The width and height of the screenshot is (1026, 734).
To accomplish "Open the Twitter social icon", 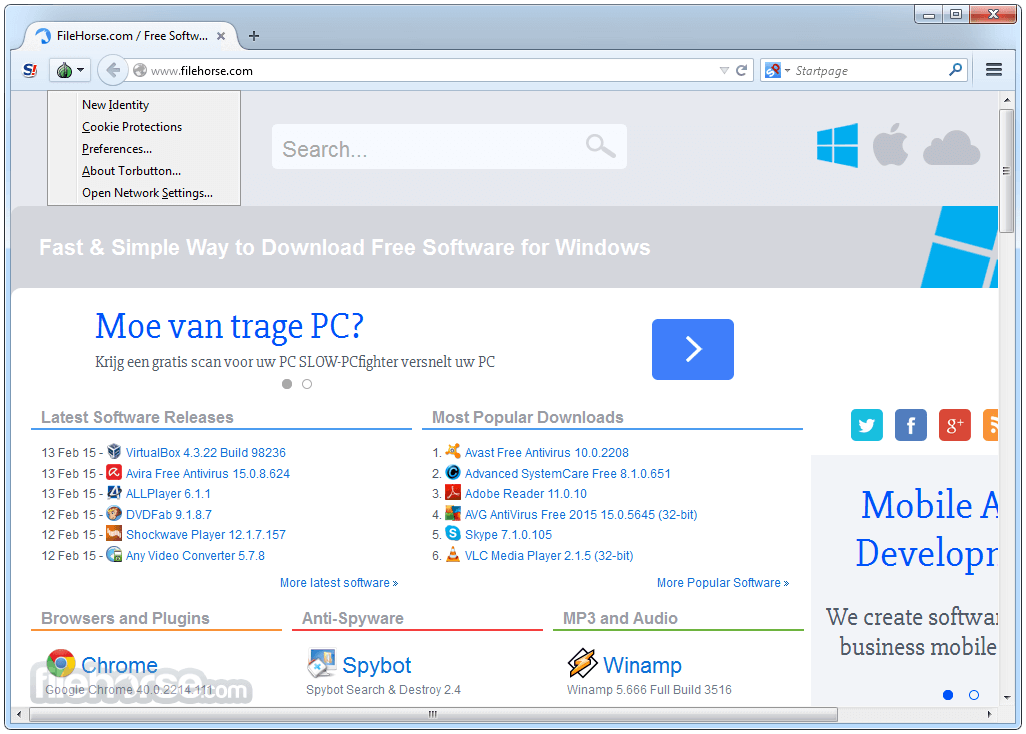I will (x=866, y=425).
